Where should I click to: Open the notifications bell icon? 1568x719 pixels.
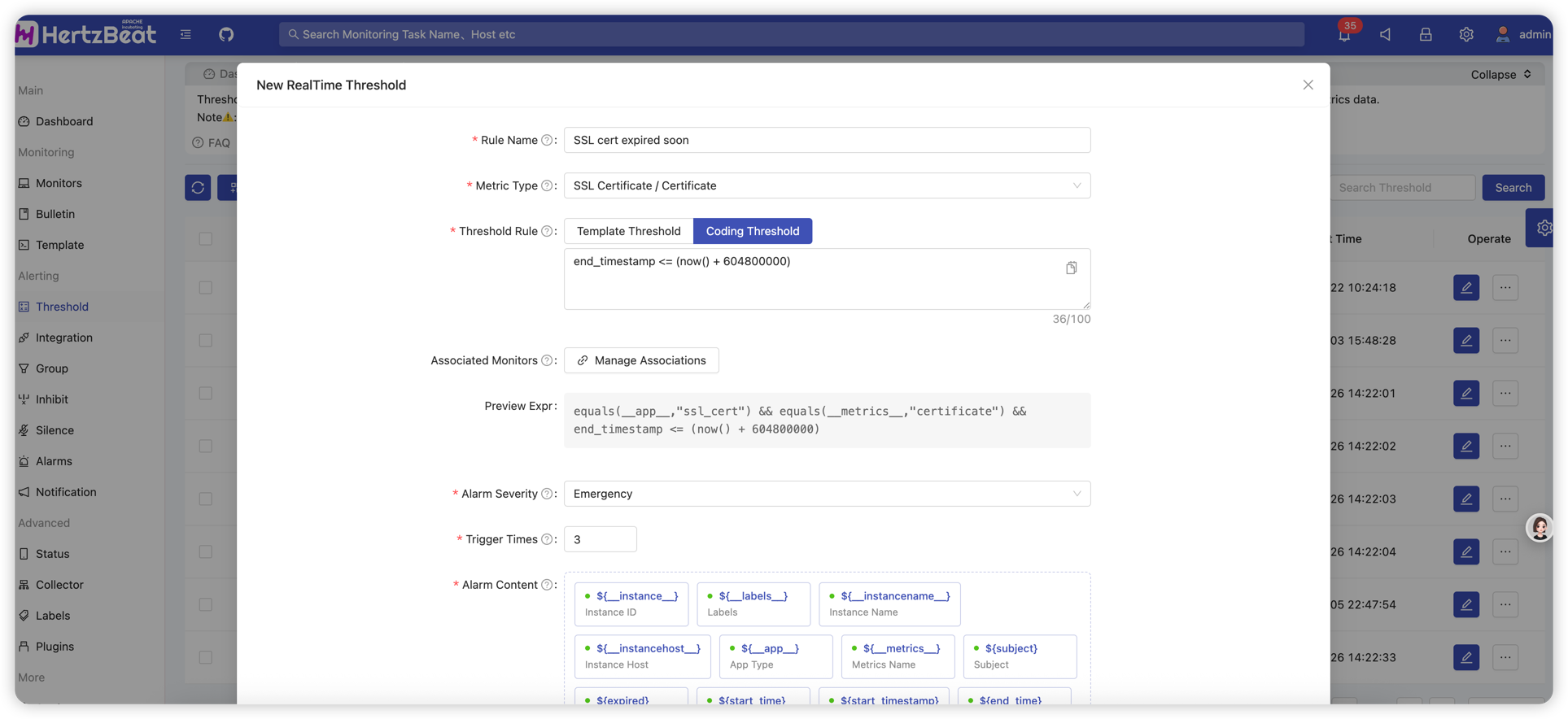coord(1344,35)
